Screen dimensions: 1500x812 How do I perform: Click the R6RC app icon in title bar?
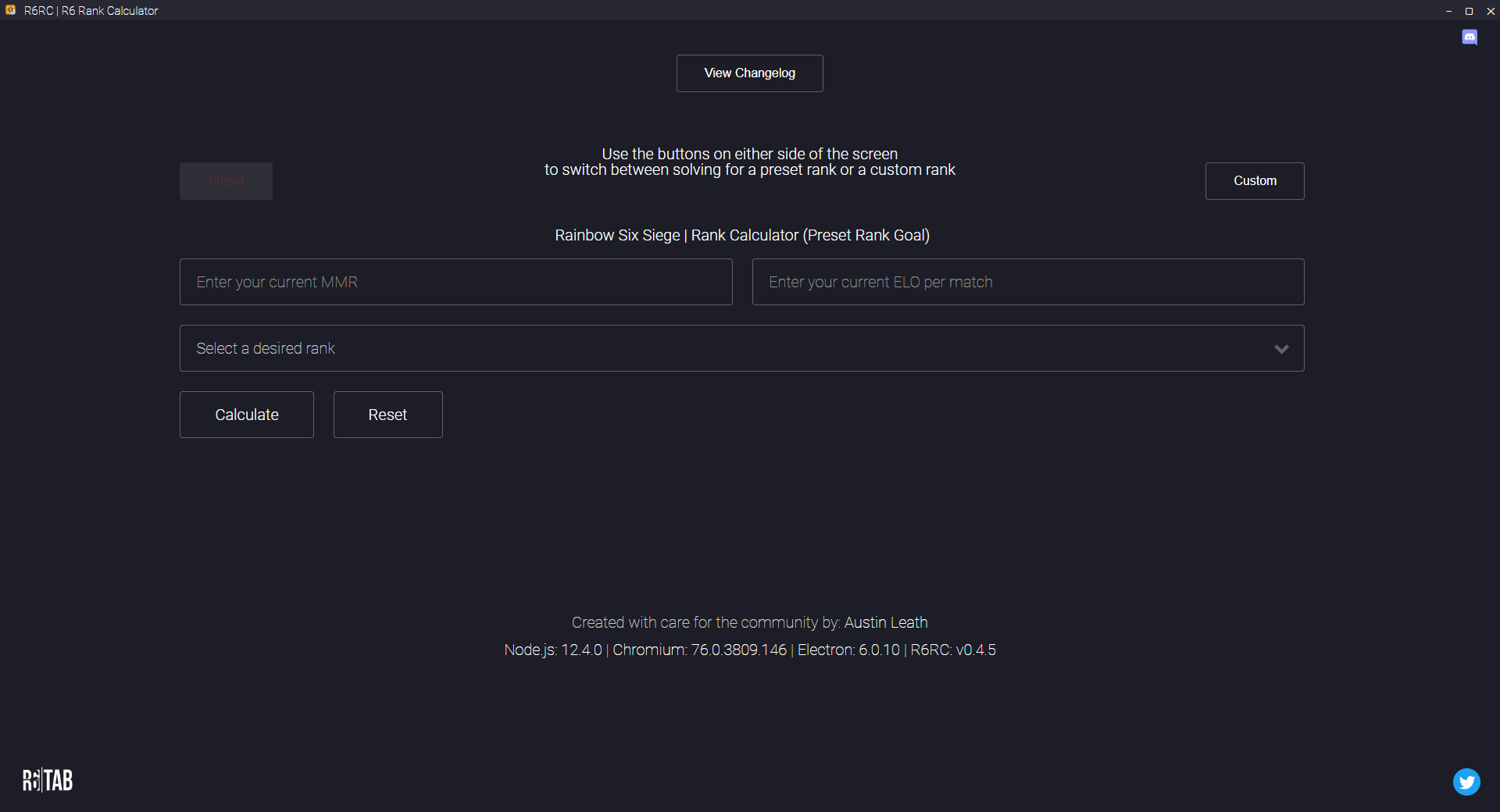point(11,10)
